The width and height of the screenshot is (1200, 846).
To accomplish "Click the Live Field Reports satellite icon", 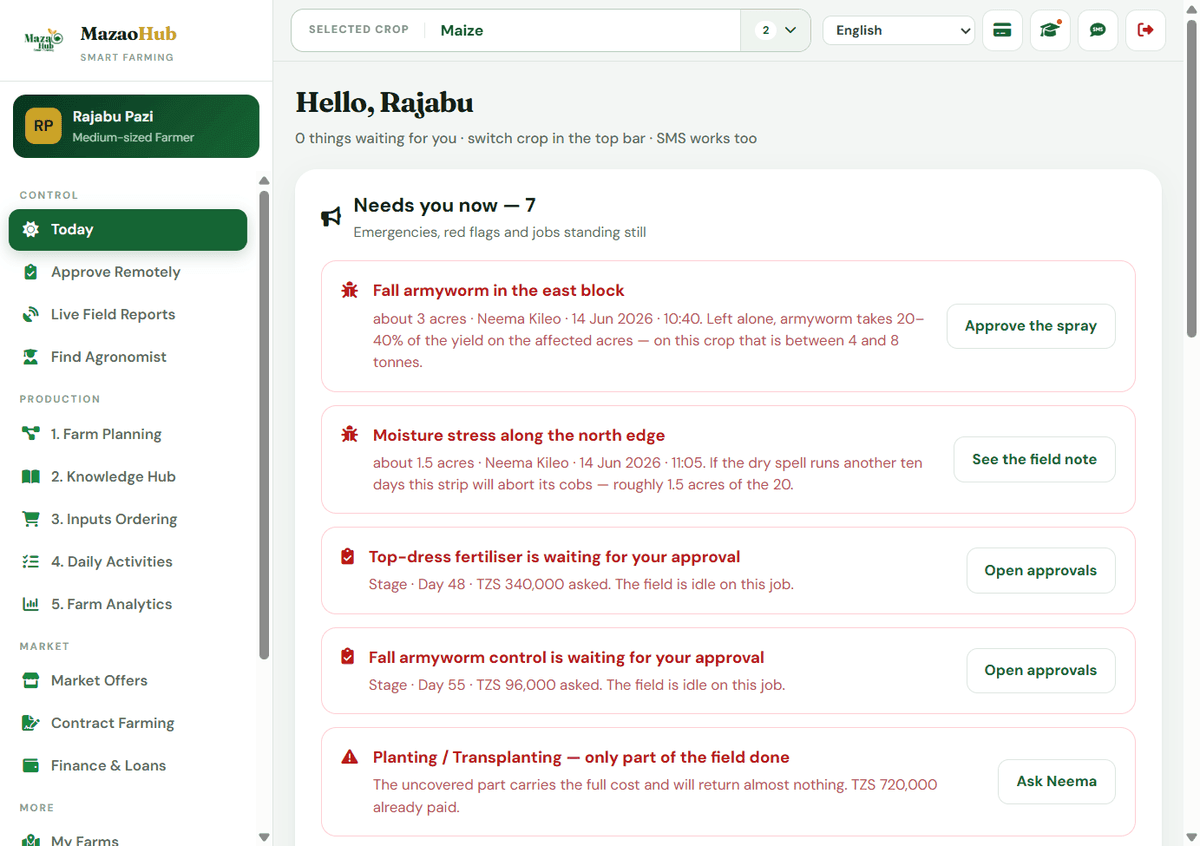I will [31, 314].
